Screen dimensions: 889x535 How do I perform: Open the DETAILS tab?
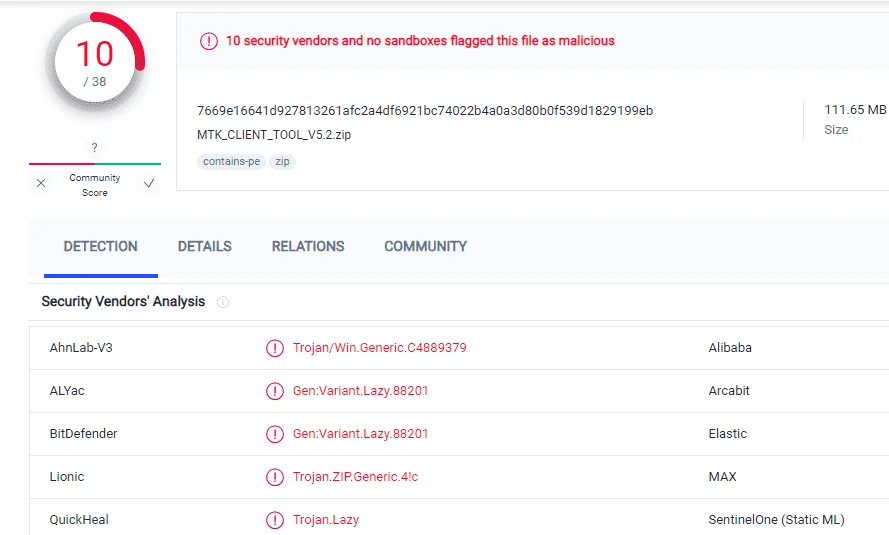point(205,247)
